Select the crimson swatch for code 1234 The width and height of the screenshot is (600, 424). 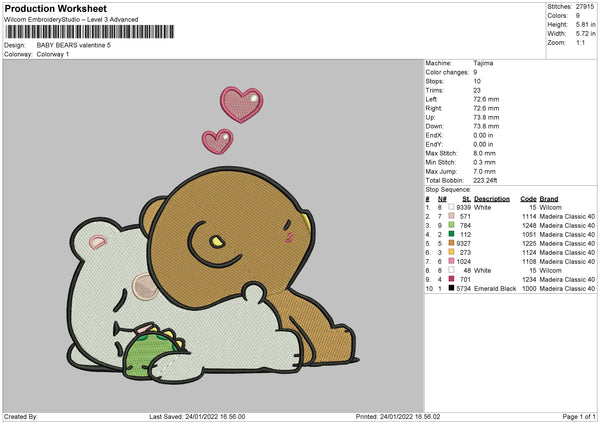(452, 279)
